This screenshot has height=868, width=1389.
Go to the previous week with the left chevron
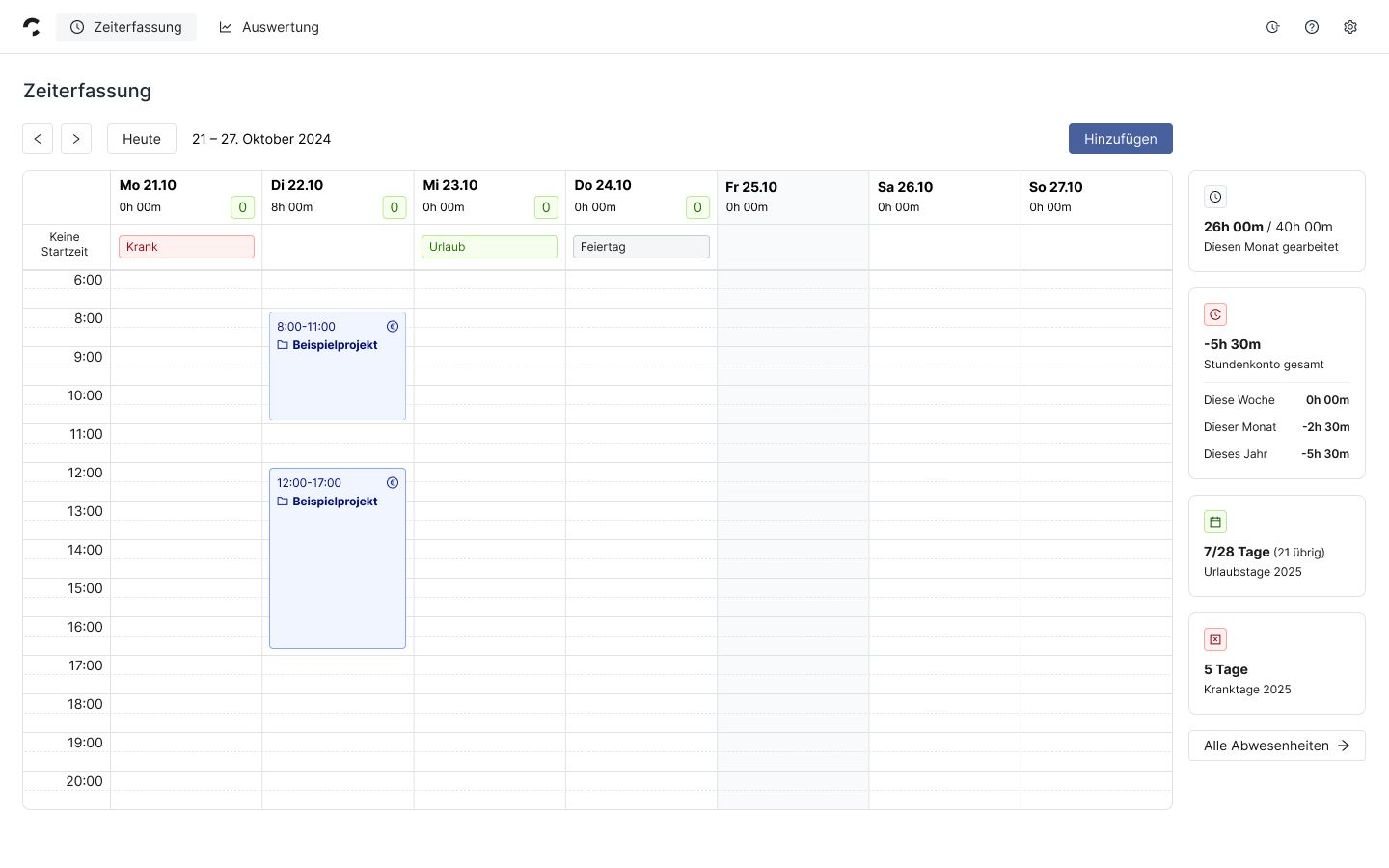(x=38, y=139)
